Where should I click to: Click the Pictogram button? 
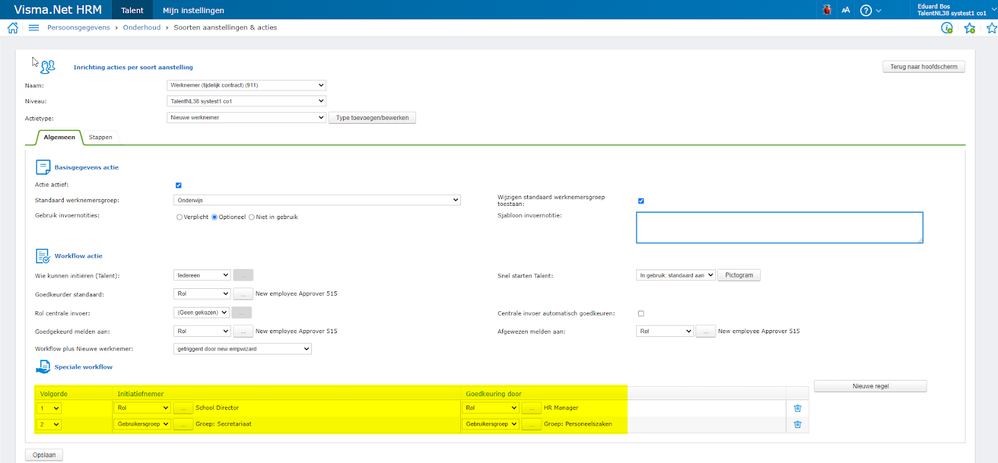[739, 275]
